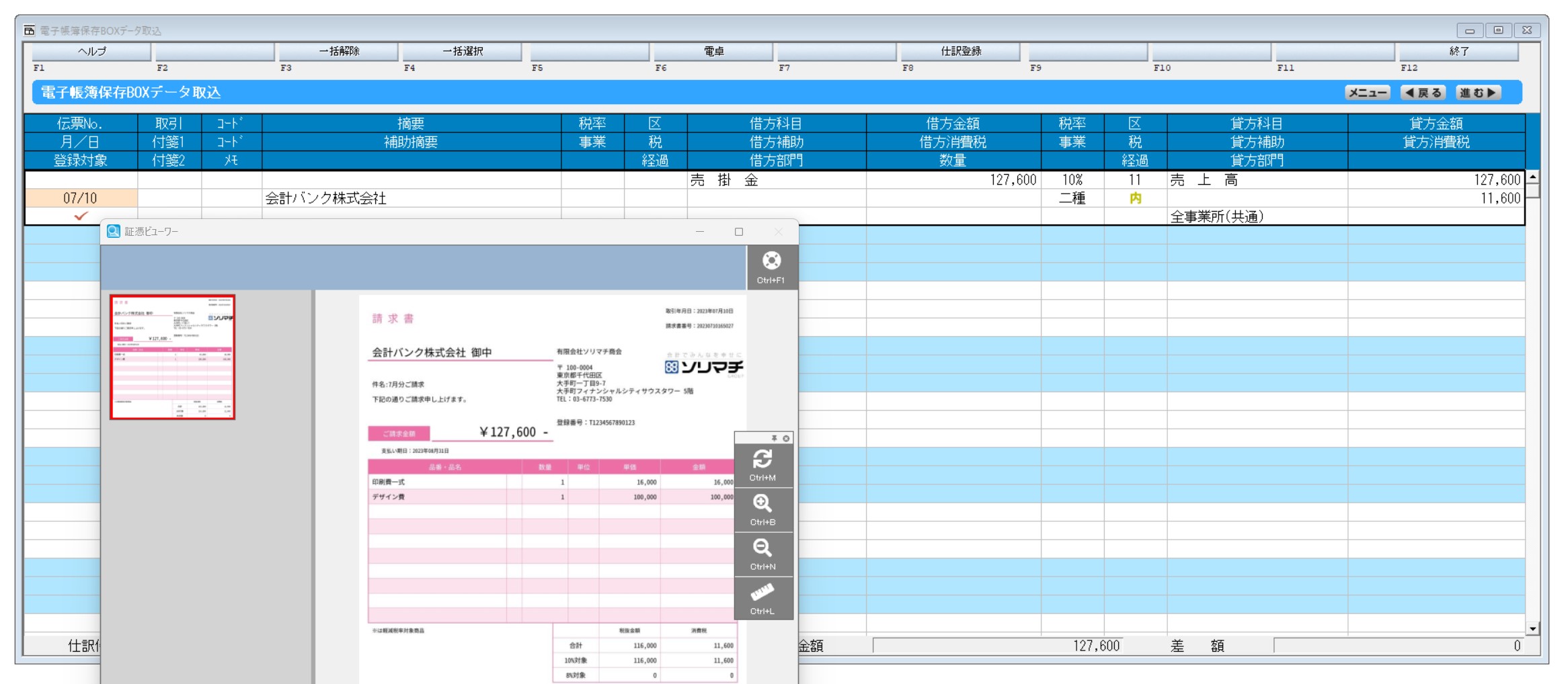This screenshot has width=1568, height=684.
Task: Click the 二種 business type cell
Action: tap(1072, 198)
